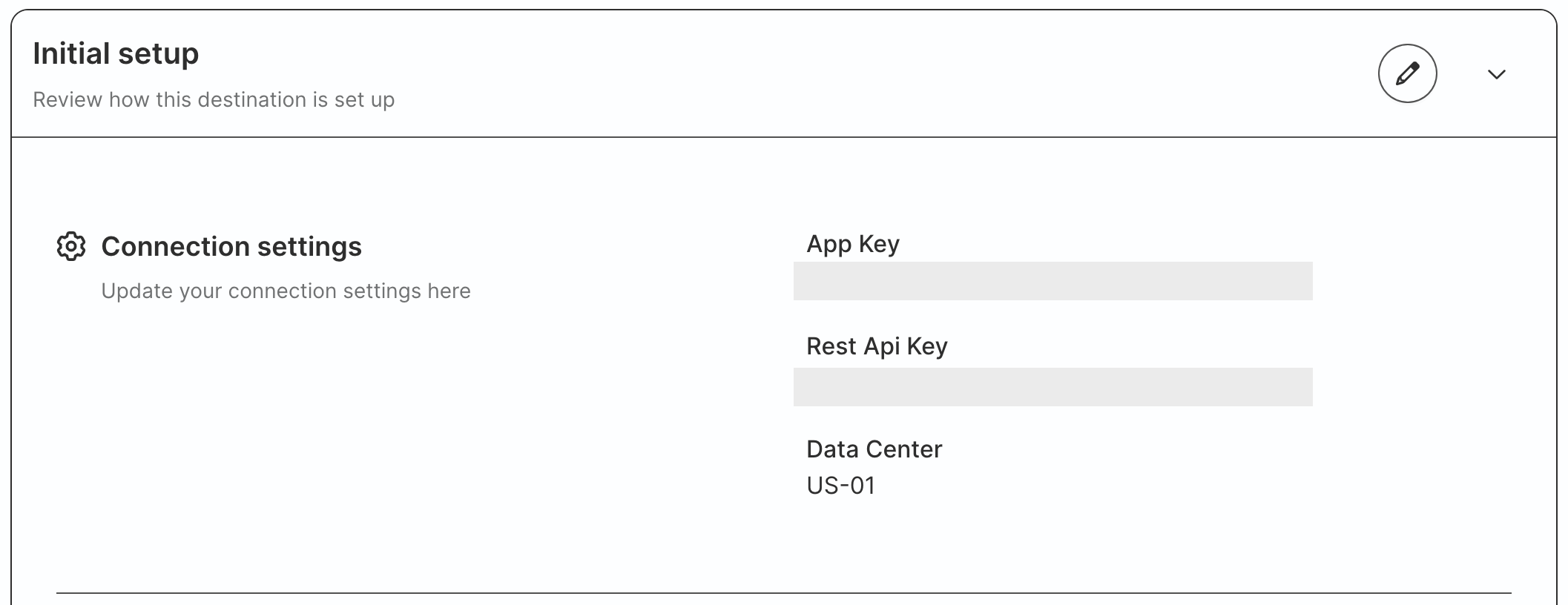Click the App Key label
Viewport: 1568px width, 605px height.
[852, 243]
